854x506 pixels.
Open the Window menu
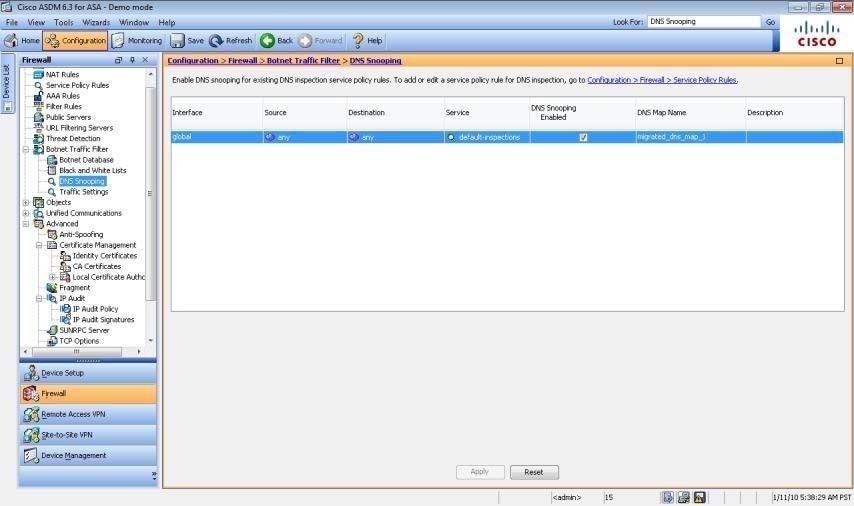(x=134, y=23)
